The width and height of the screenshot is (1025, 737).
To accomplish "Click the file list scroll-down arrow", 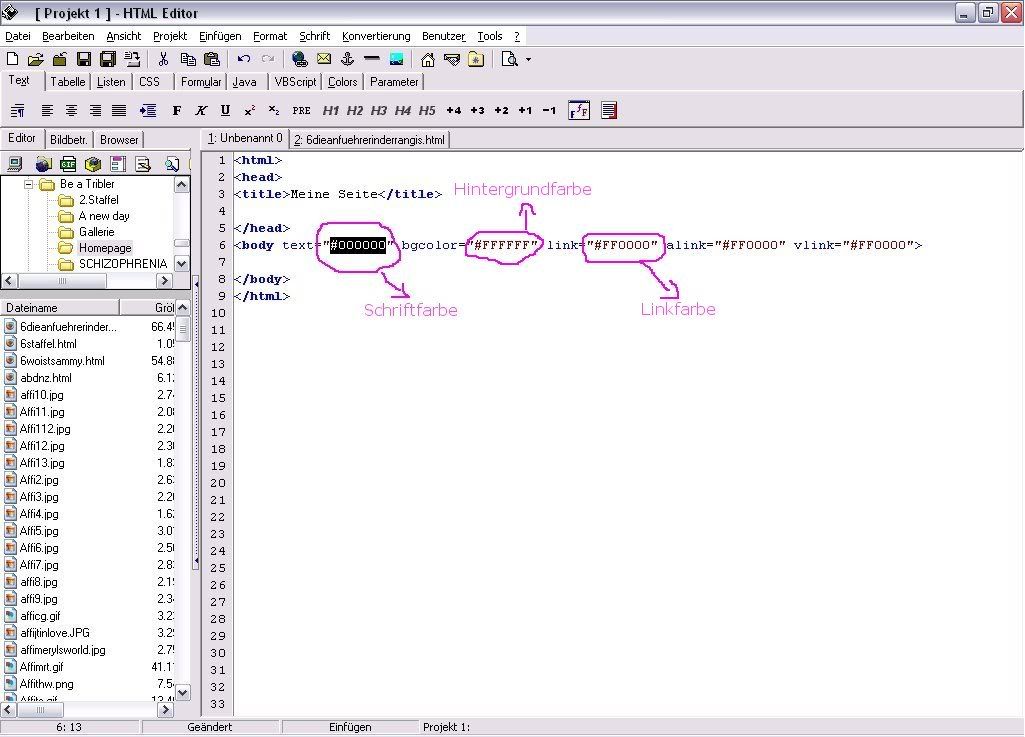I will point(182,692).
